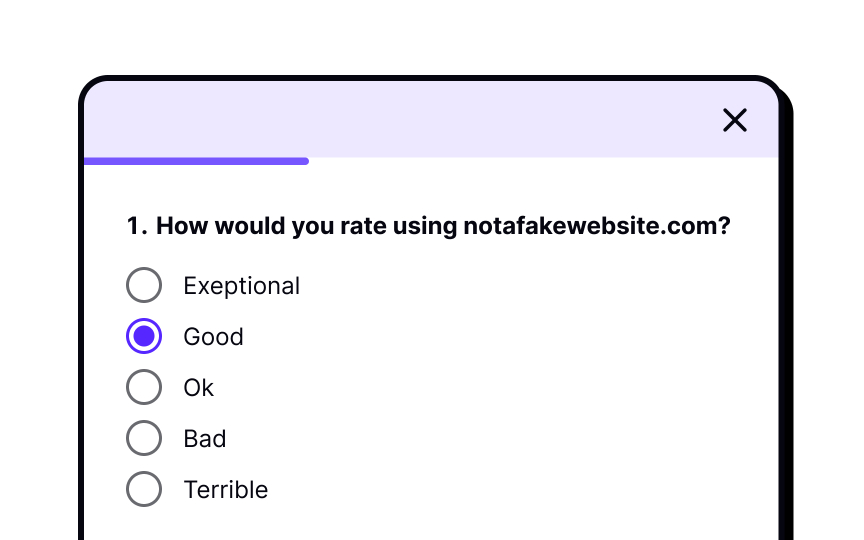
Task: Click the question number "1."
Action: tap(137, 226)
